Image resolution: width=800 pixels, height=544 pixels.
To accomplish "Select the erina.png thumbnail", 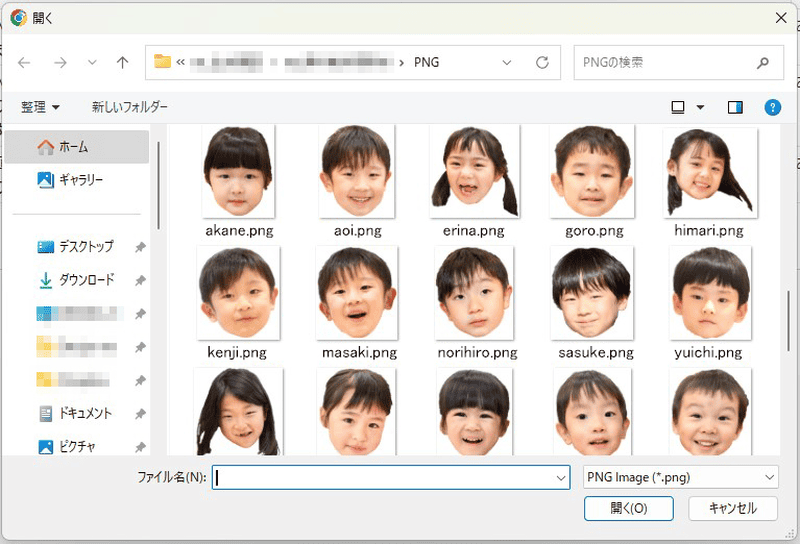I will (474, 171).
